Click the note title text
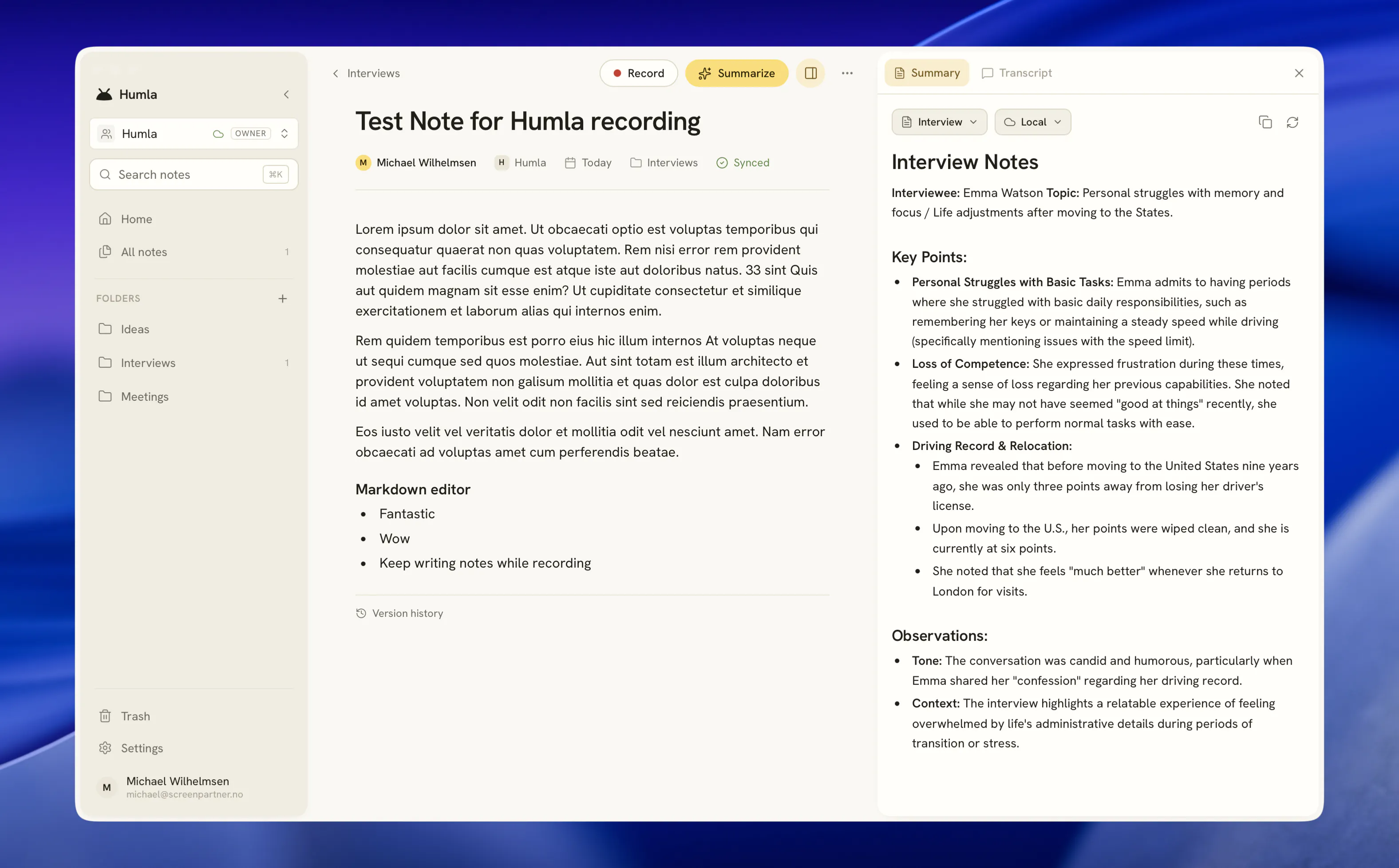 point(528,121)
